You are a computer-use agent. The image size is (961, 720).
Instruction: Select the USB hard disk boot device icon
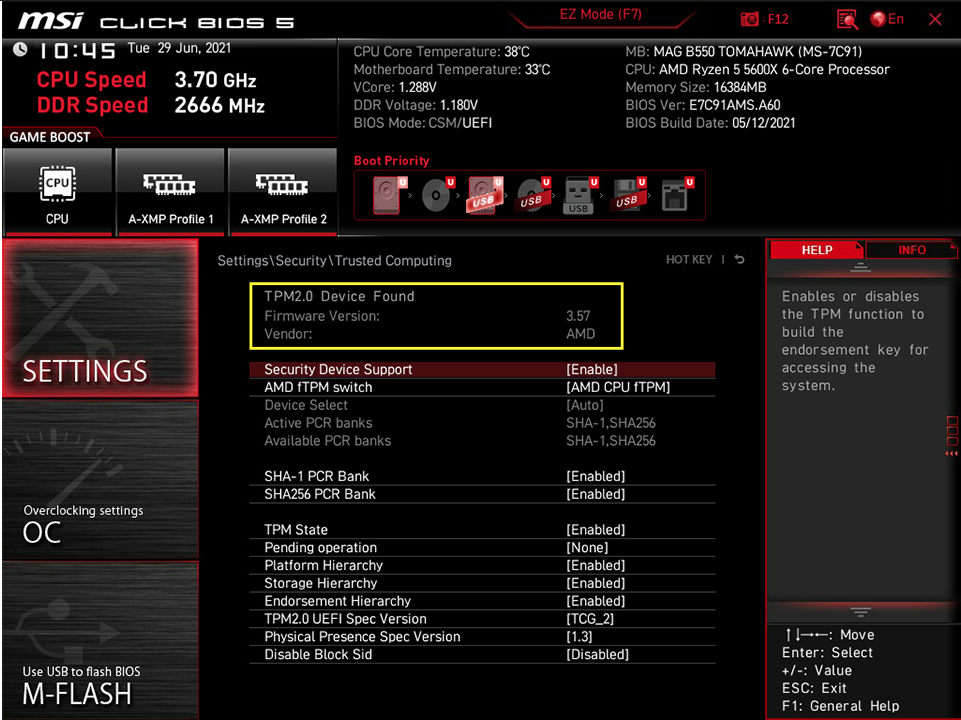coord(485,195)
